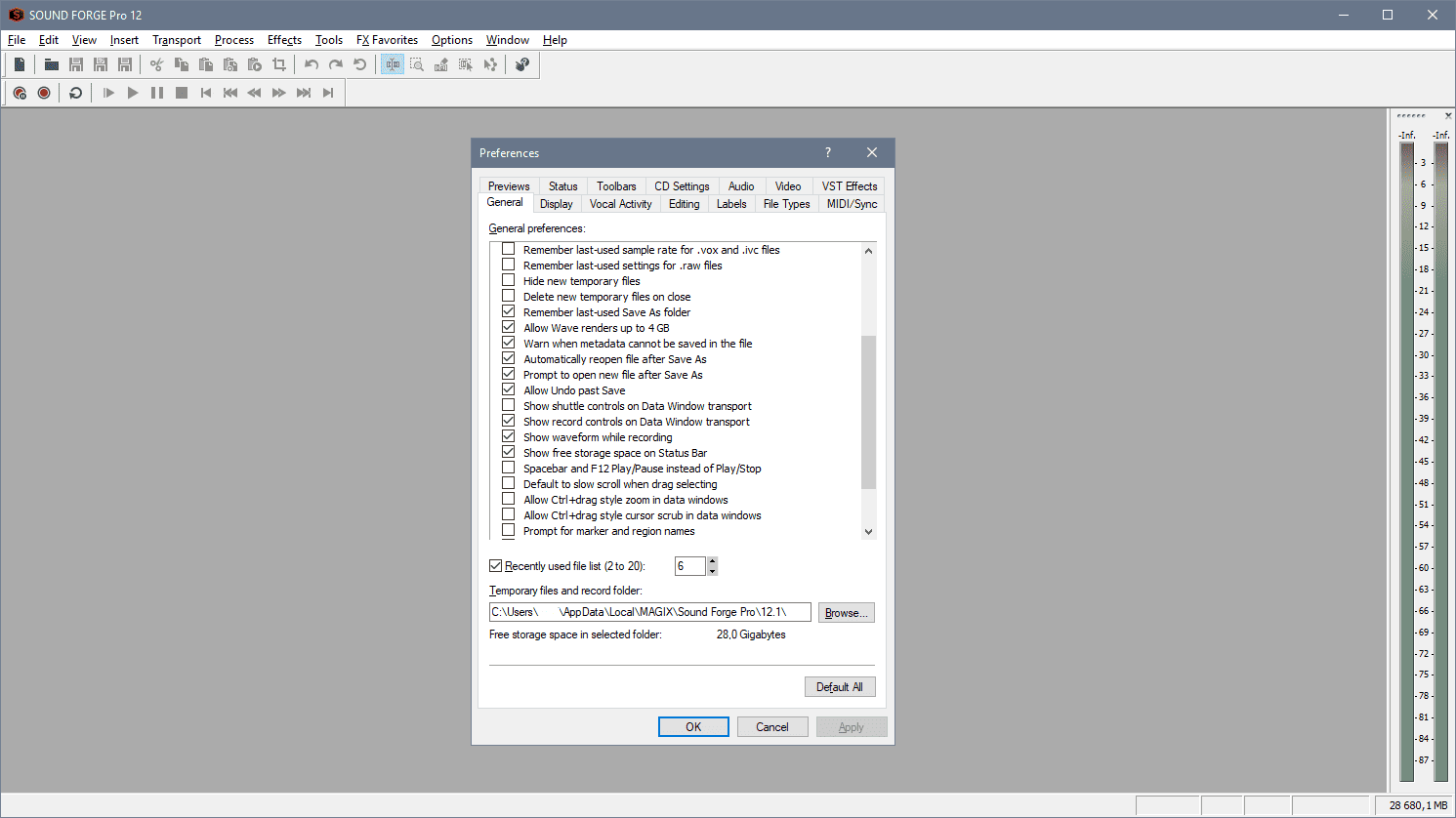This screenshot has width=1456, height=818.
Task: Click the Preferences dialog help question mark
Action: [x=828, y=152]
